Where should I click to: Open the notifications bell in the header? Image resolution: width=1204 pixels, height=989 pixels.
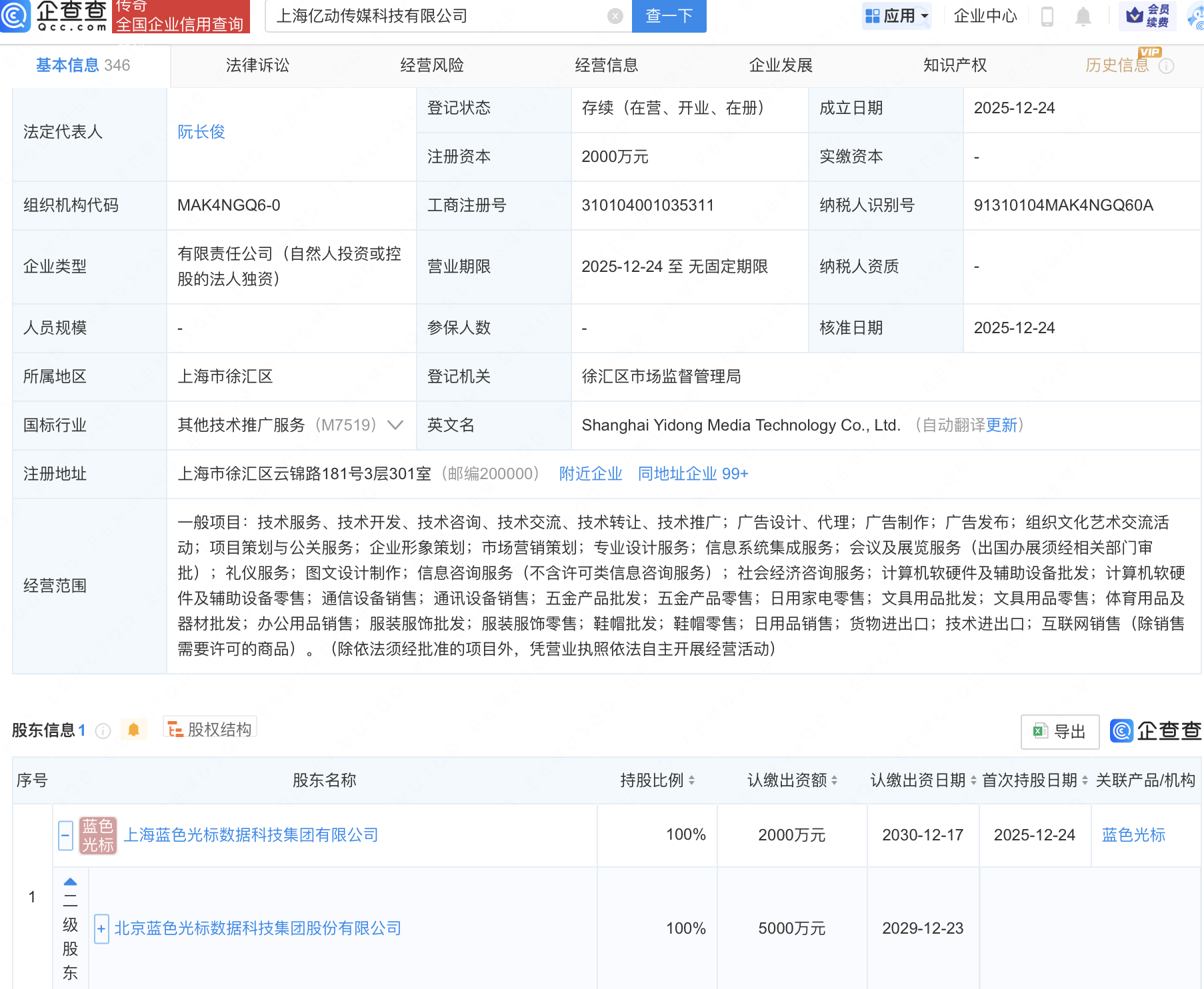point(1083,16)
